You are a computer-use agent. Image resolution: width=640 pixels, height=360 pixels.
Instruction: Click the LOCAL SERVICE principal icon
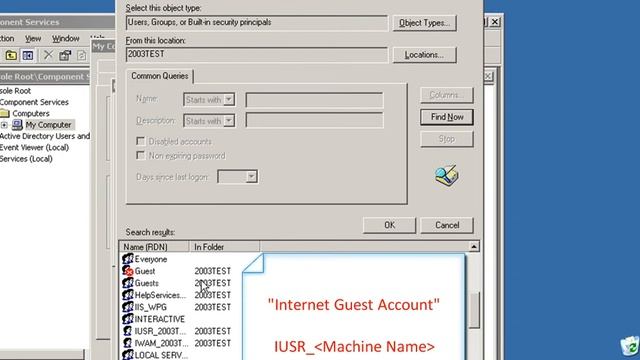click(x=128, y=355)
